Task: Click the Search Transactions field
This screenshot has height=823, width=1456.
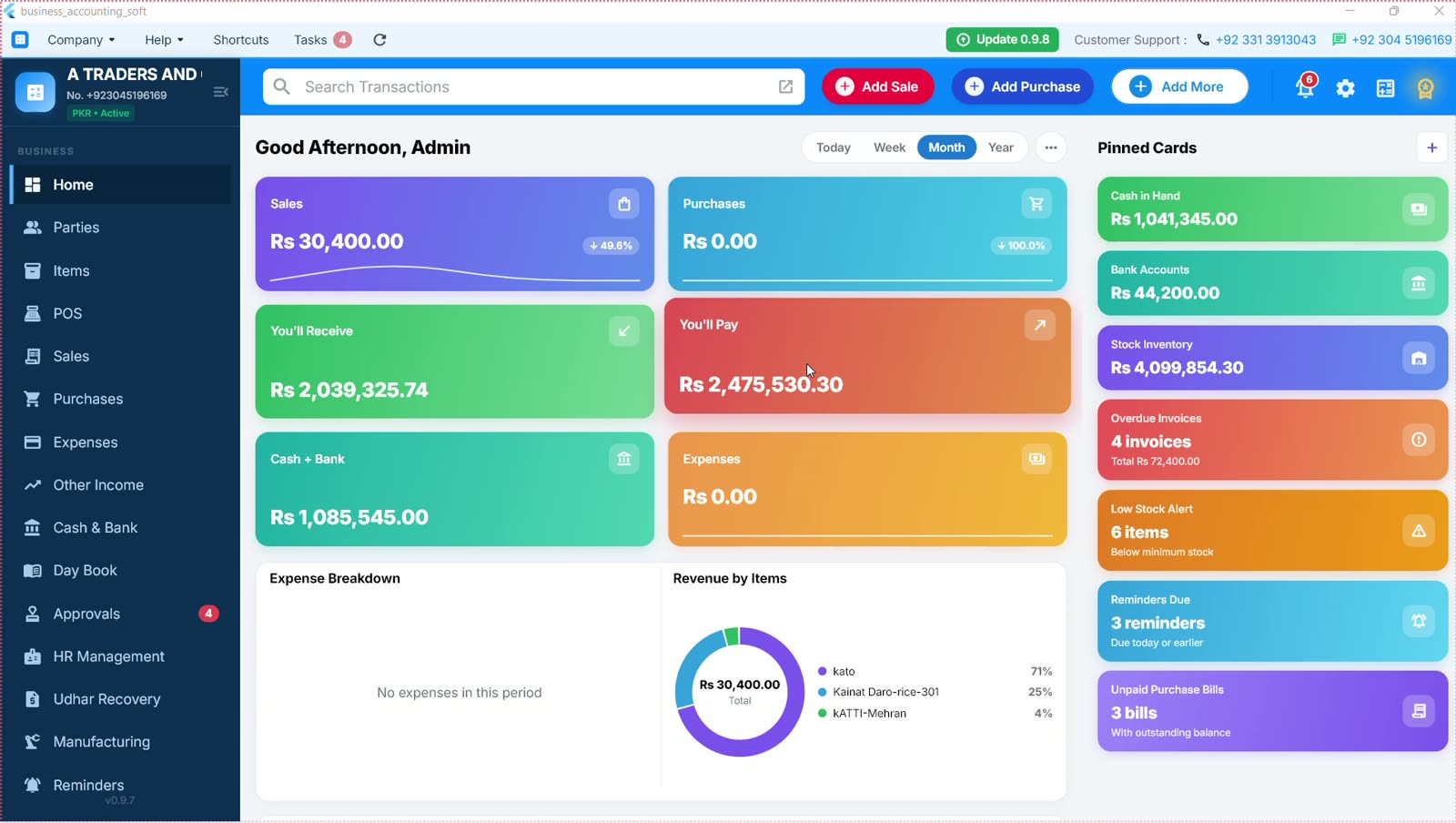Action: tap(533, 86)
